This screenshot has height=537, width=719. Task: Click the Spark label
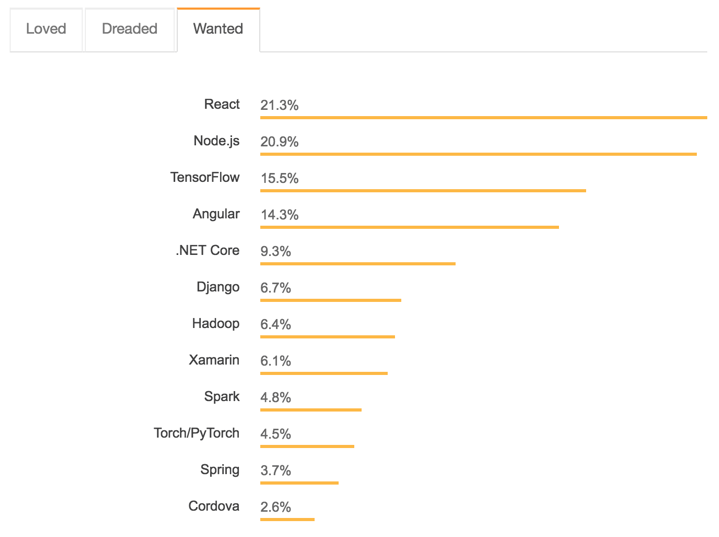(222, 396)
